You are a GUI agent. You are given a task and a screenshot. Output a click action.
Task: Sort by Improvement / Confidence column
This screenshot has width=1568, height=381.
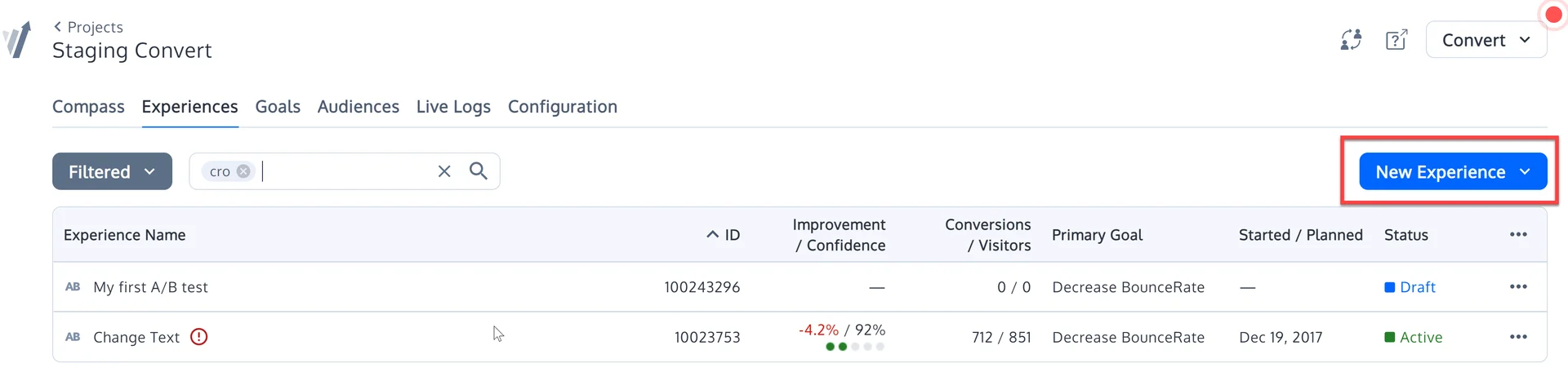839,235
